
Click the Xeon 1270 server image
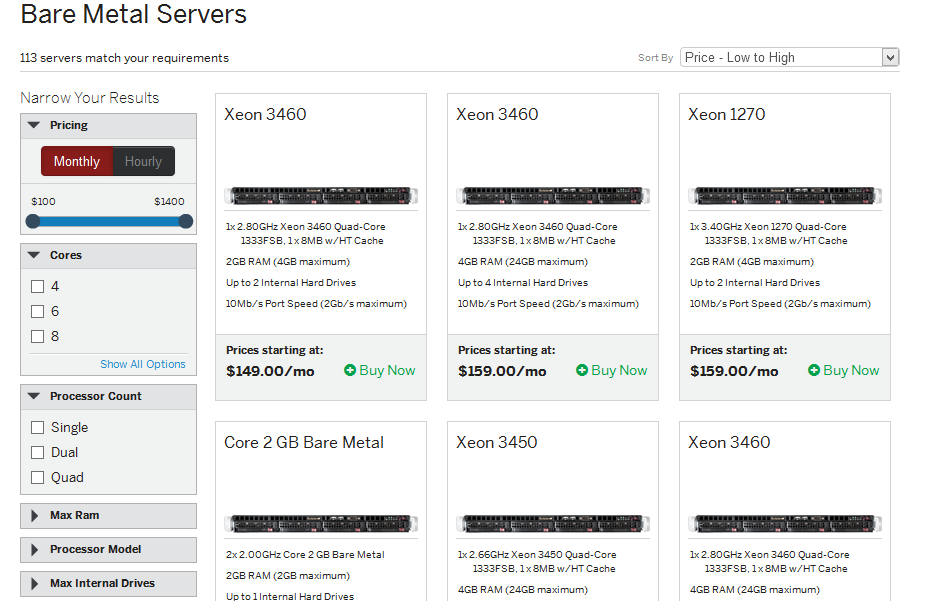click(785, 195)
